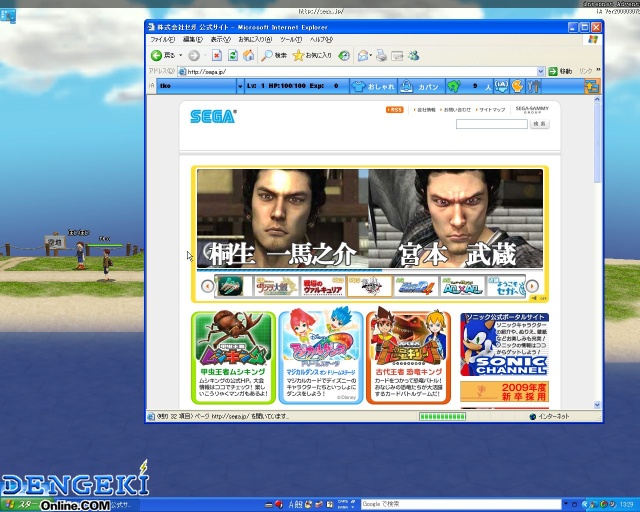Open the サイトマップ link

click(x=491, y=110)
